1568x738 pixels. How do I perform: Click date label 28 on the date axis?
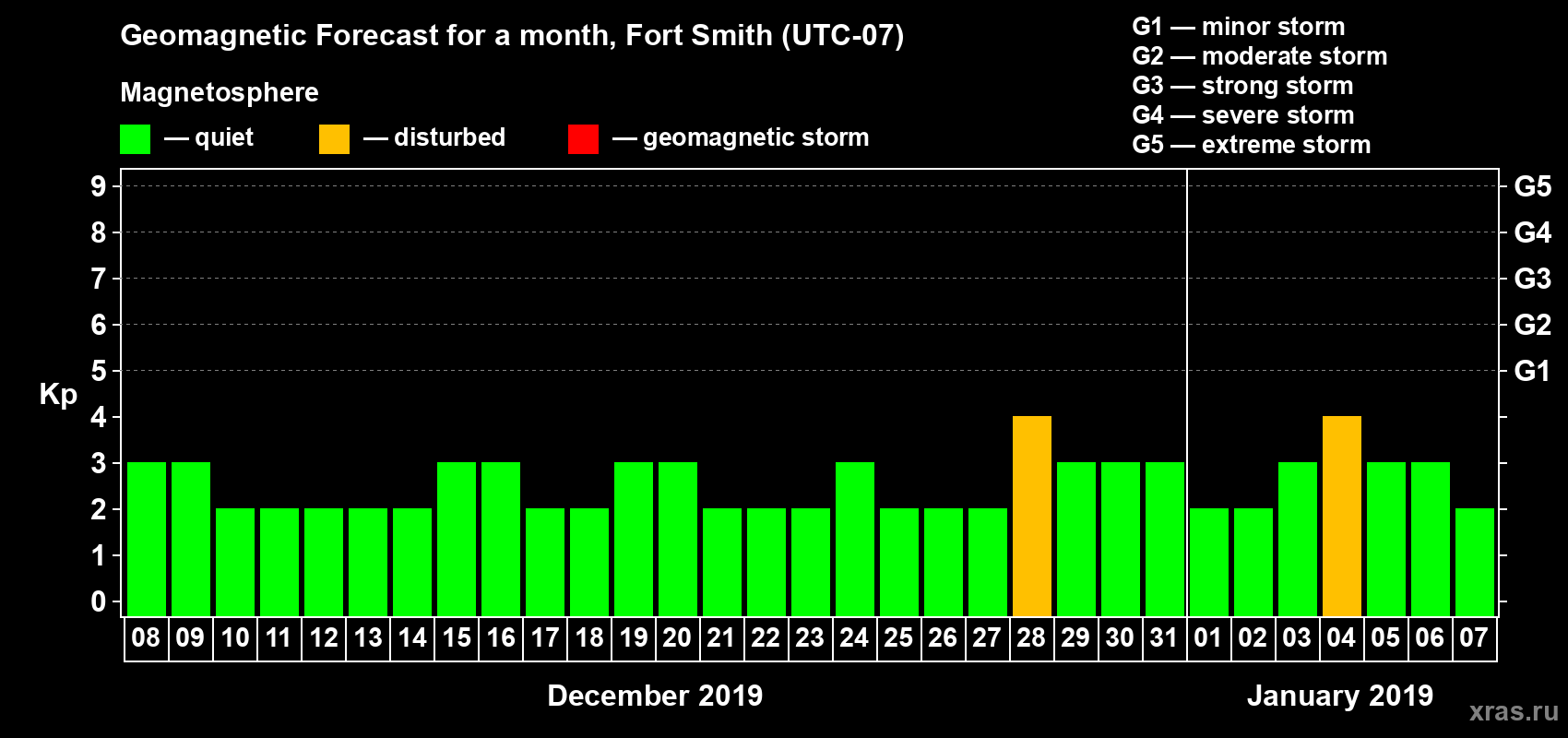[x=1031, y=638]
